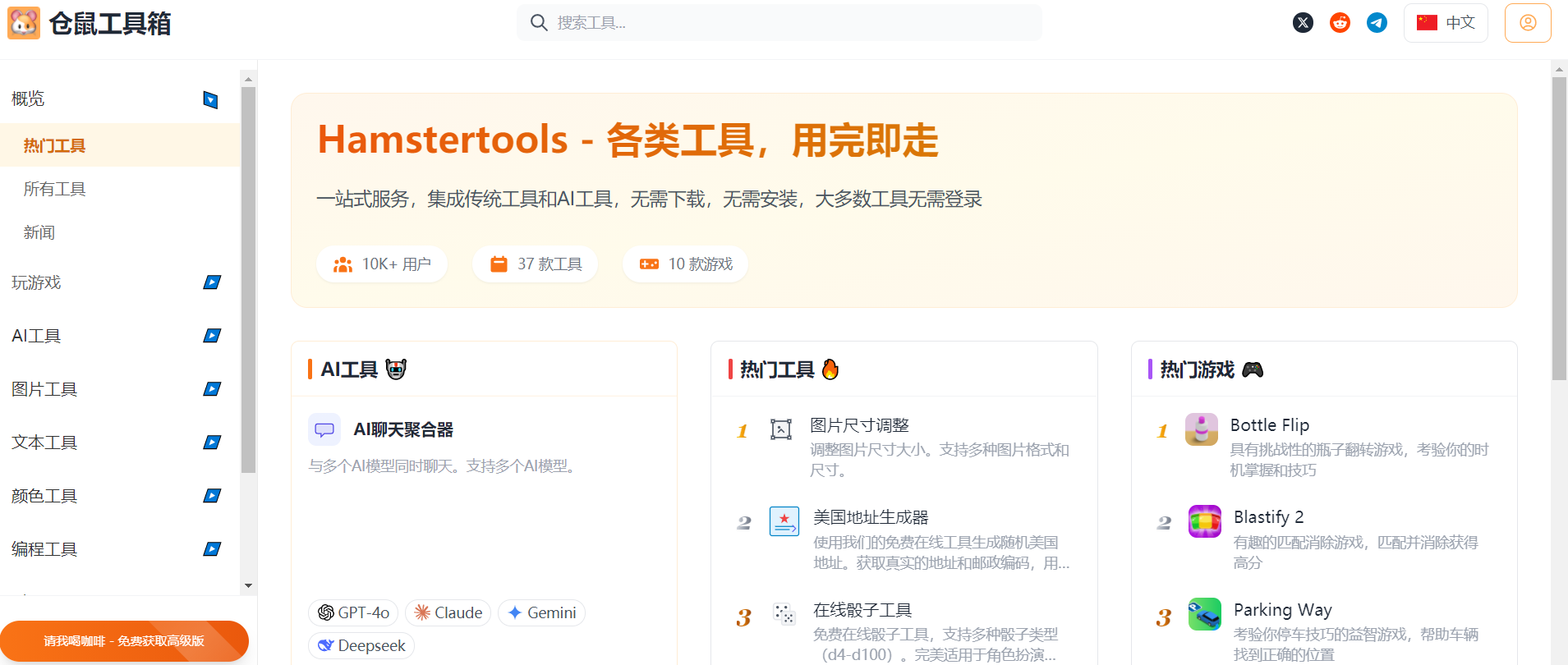This screenshot has width=1568, height=665.
Task: Click the X (Twitter) icon in header
Action: (x=1303, y=23)
